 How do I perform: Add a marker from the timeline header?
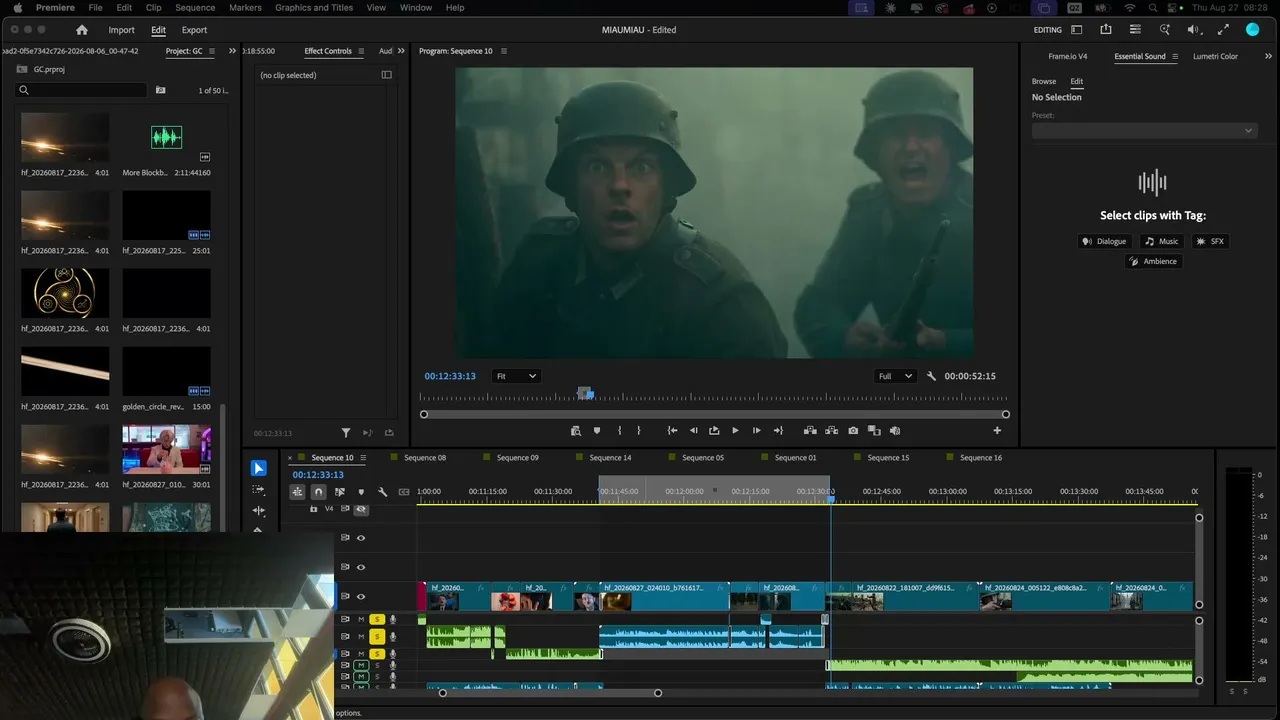click(x=361, y=492)
